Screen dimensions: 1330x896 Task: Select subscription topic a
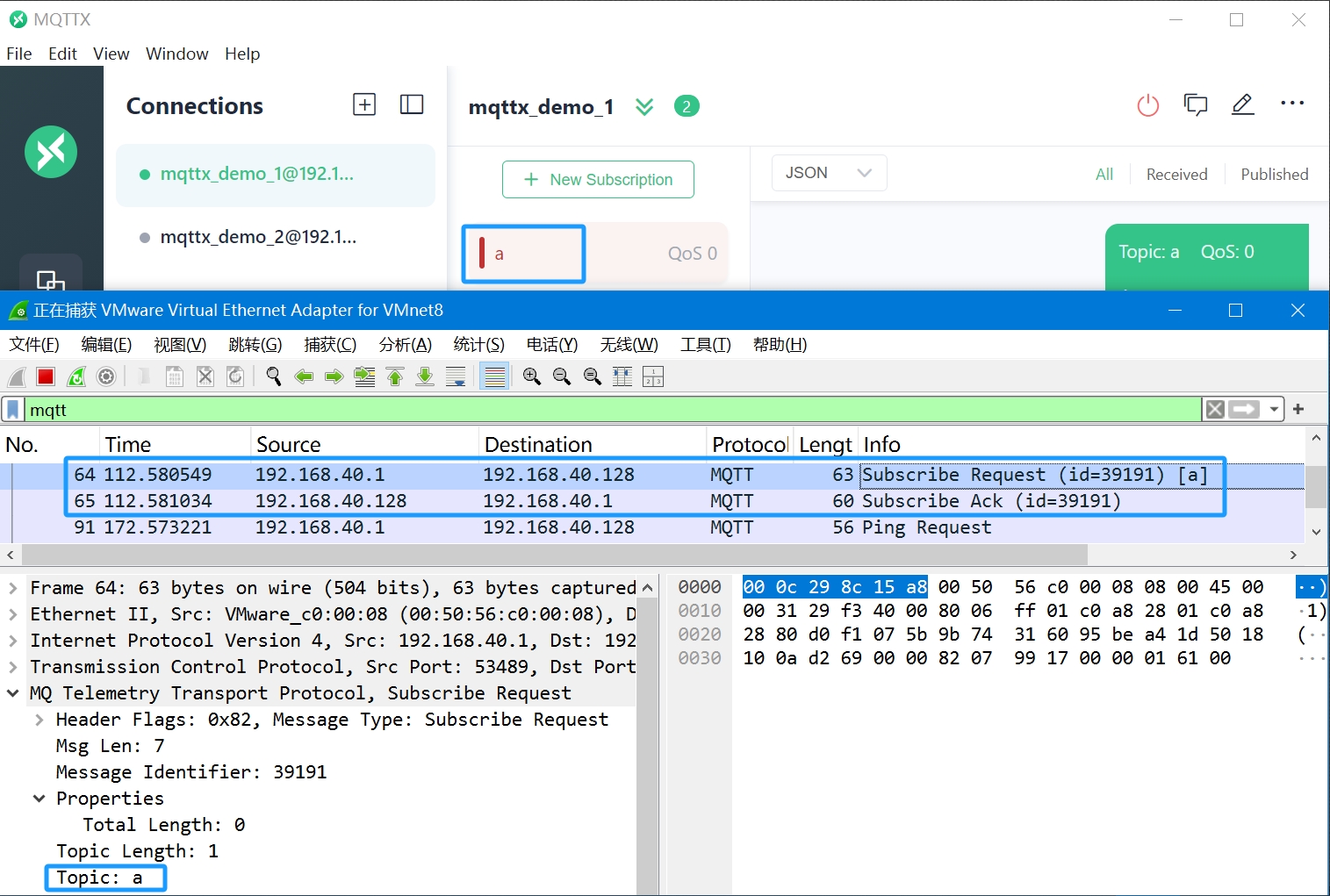click(x=595, y=254)
